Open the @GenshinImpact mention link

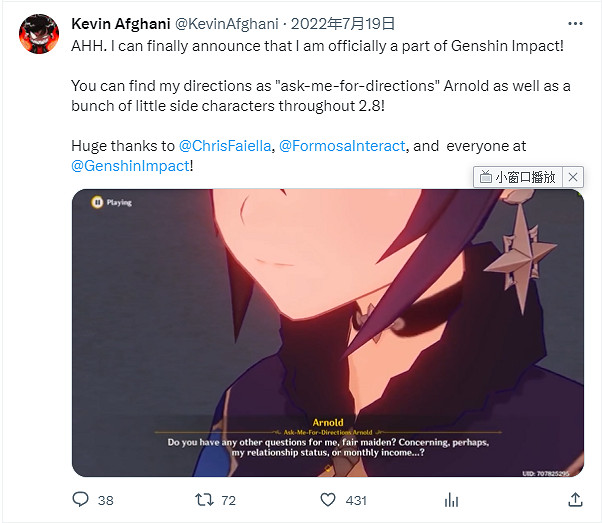point(130,166)
